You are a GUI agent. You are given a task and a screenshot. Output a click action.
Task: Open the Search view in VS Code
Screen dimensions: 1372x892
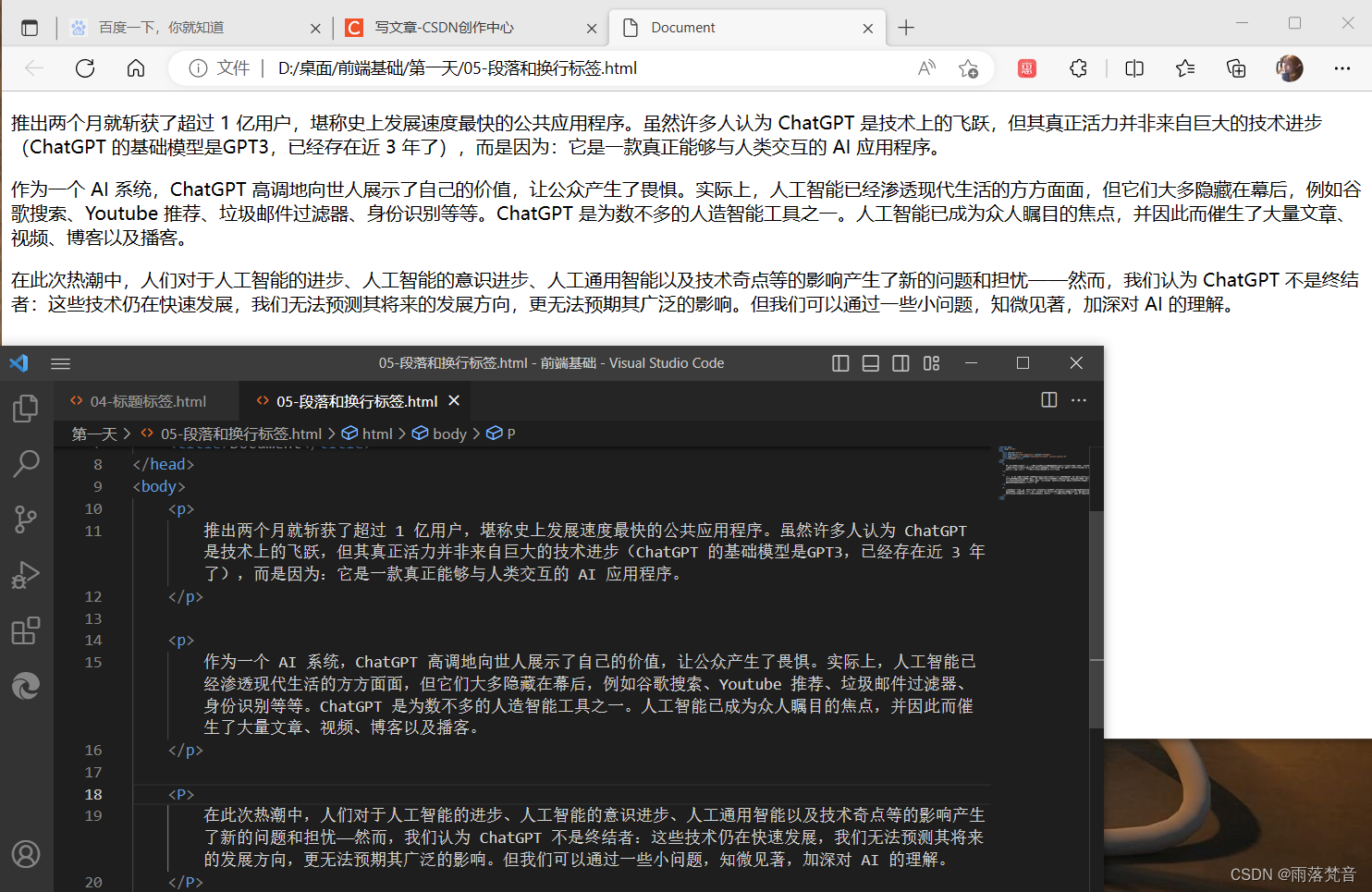(x=26, y=463)
